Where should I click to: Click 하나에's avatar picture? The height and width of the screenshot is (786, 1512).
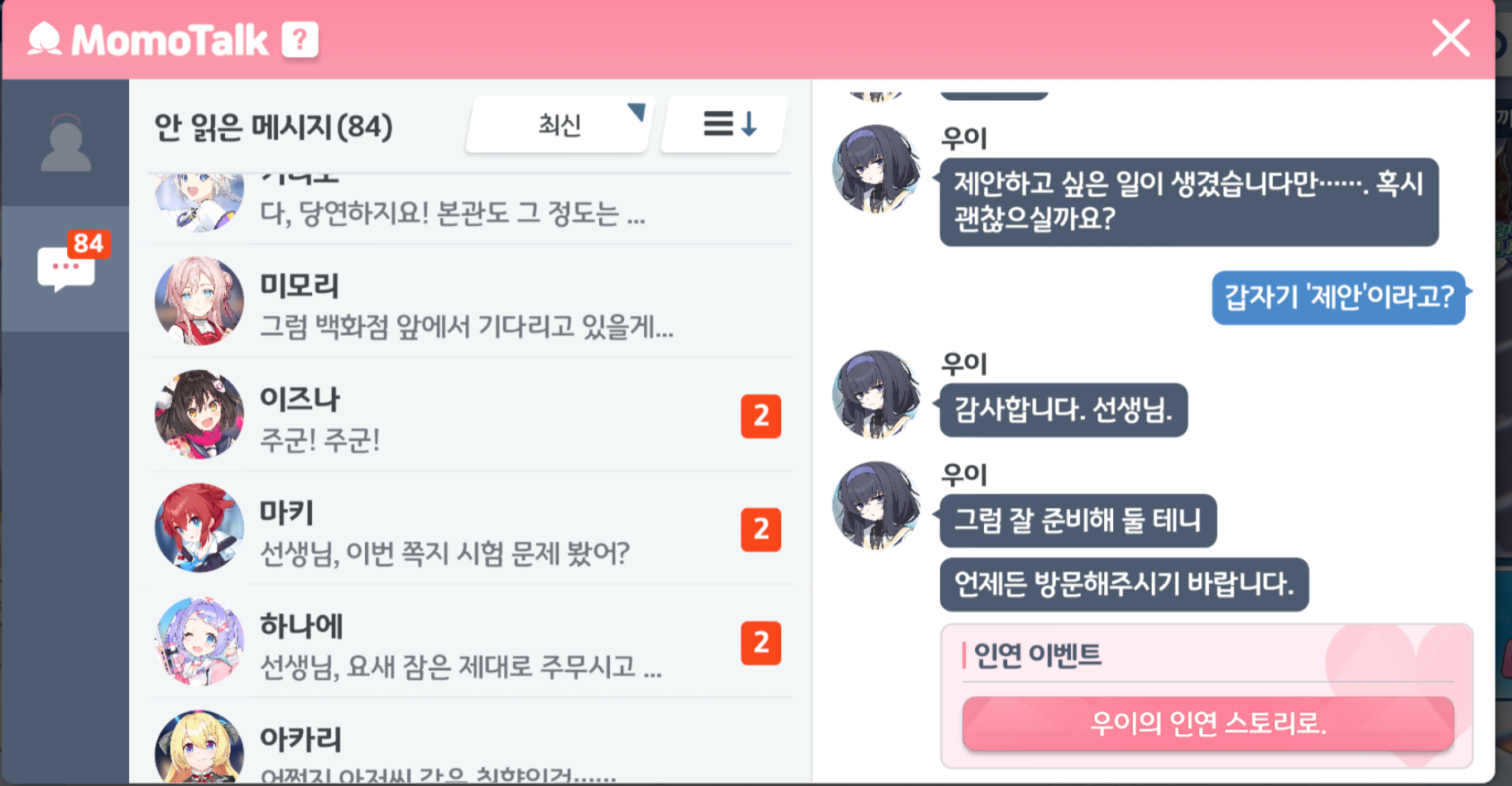click(x=199, y=641)
